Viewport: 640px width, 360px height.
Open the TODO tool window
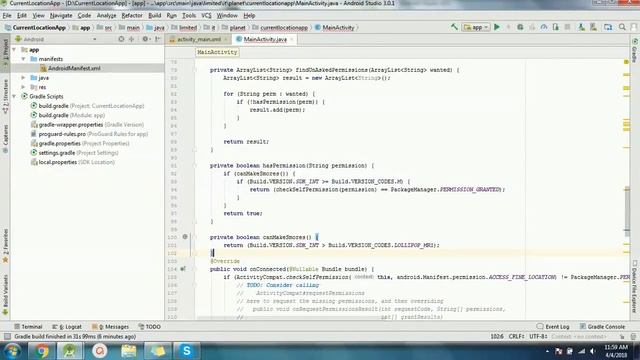tap(149, 327)
